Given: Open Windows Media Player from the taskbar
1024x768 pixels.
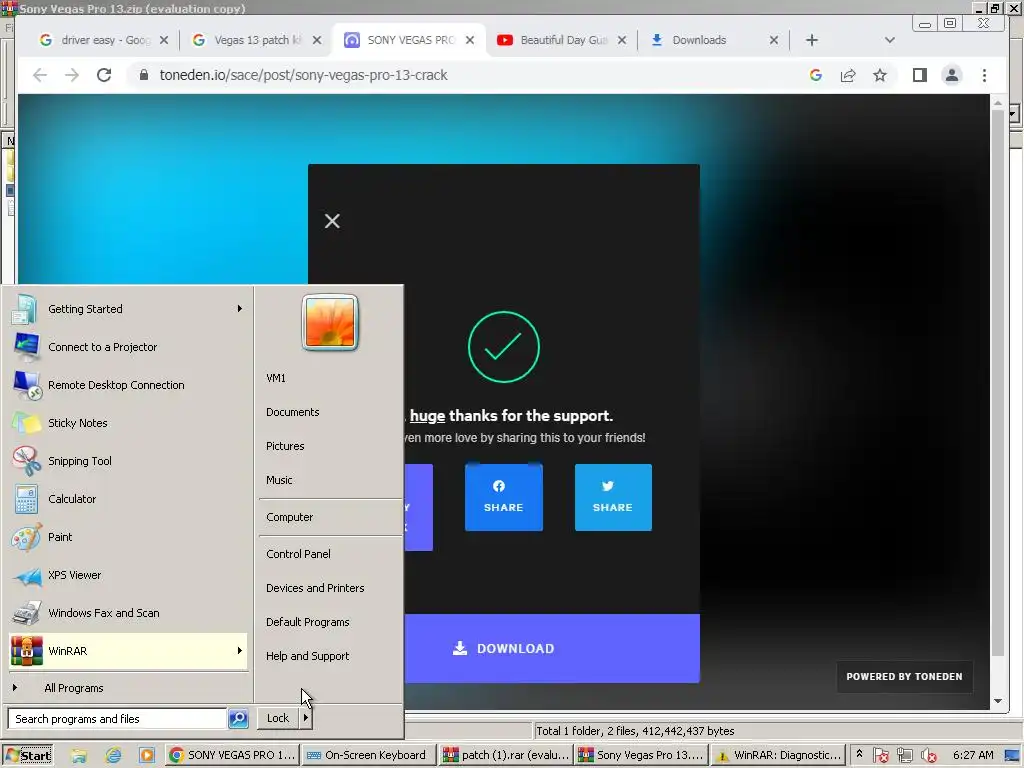Looking at the screenshot, I should coord(147,755).
